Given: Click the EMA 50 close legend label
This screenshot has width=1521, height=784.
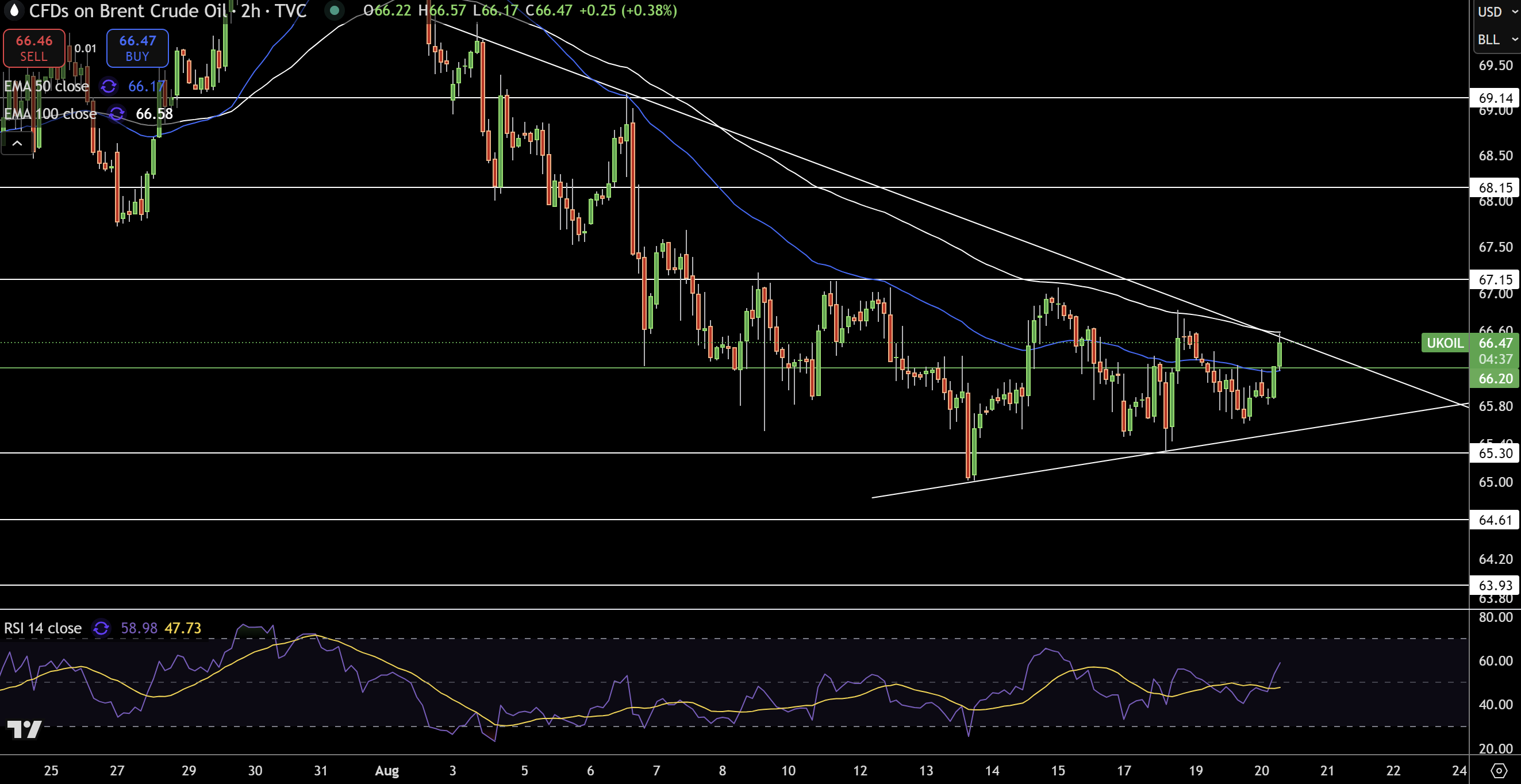Looking at the screenshot, I should coord(46,86).
